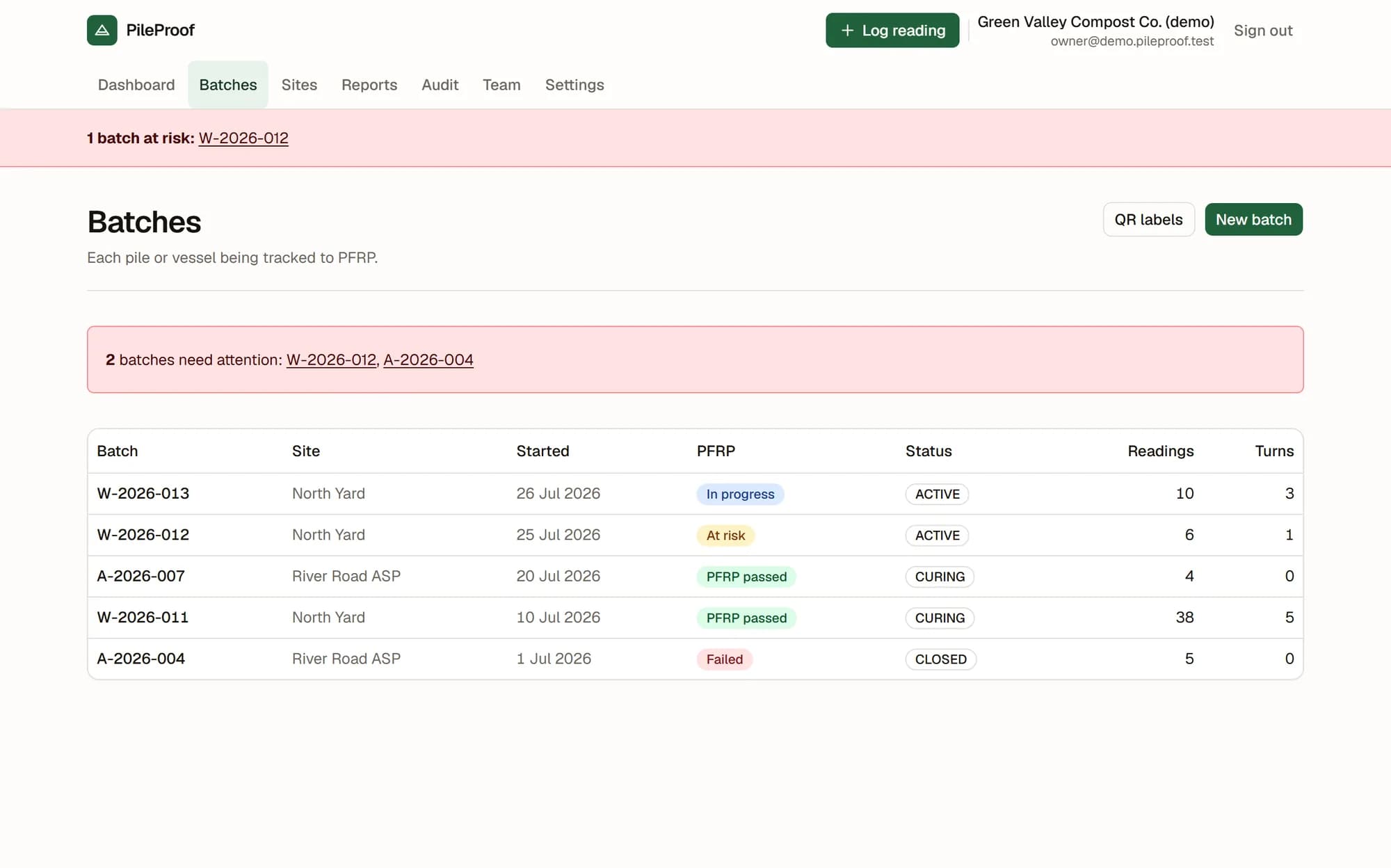Screen dimensions: 1391x868
Task: Click the Batch column header
Action: (117, 451)
